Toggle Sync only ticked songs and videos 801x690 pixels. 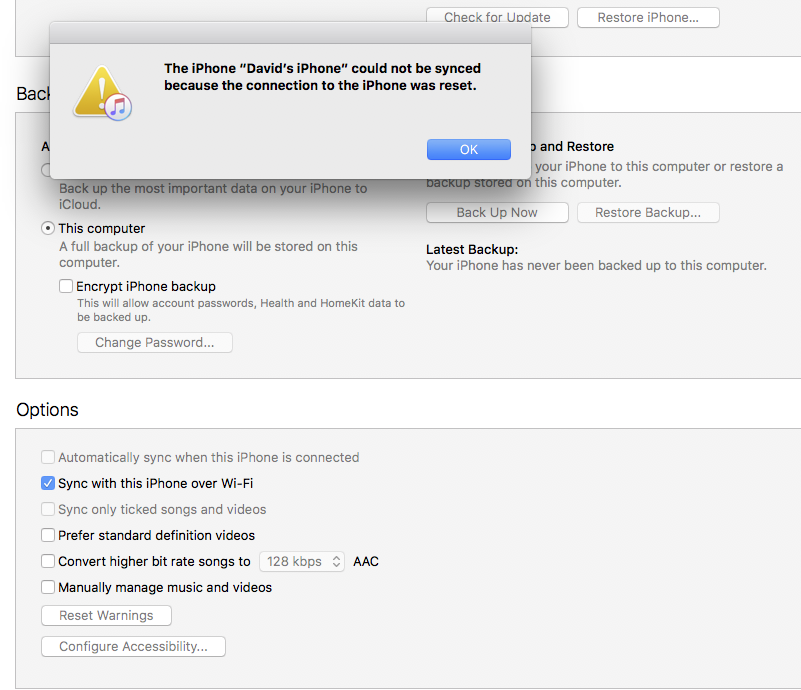click(x=48, y=509)
